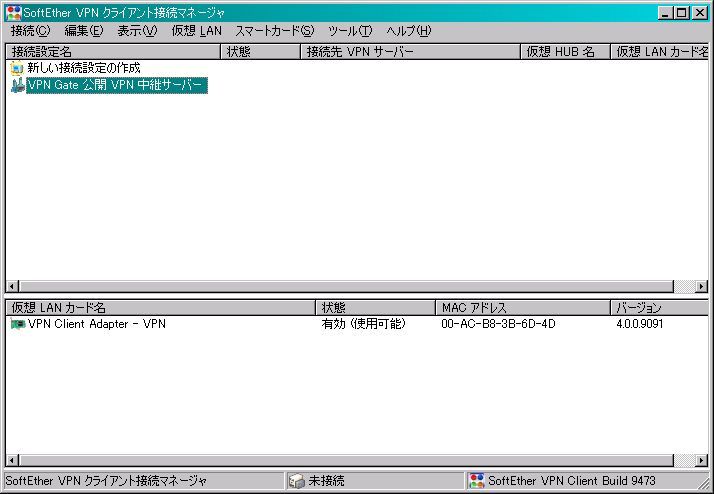Select VPN Gate 公開 VPN 中継サーバー entry
Viewport: 714px width, 494px height.
coord(117,85)
